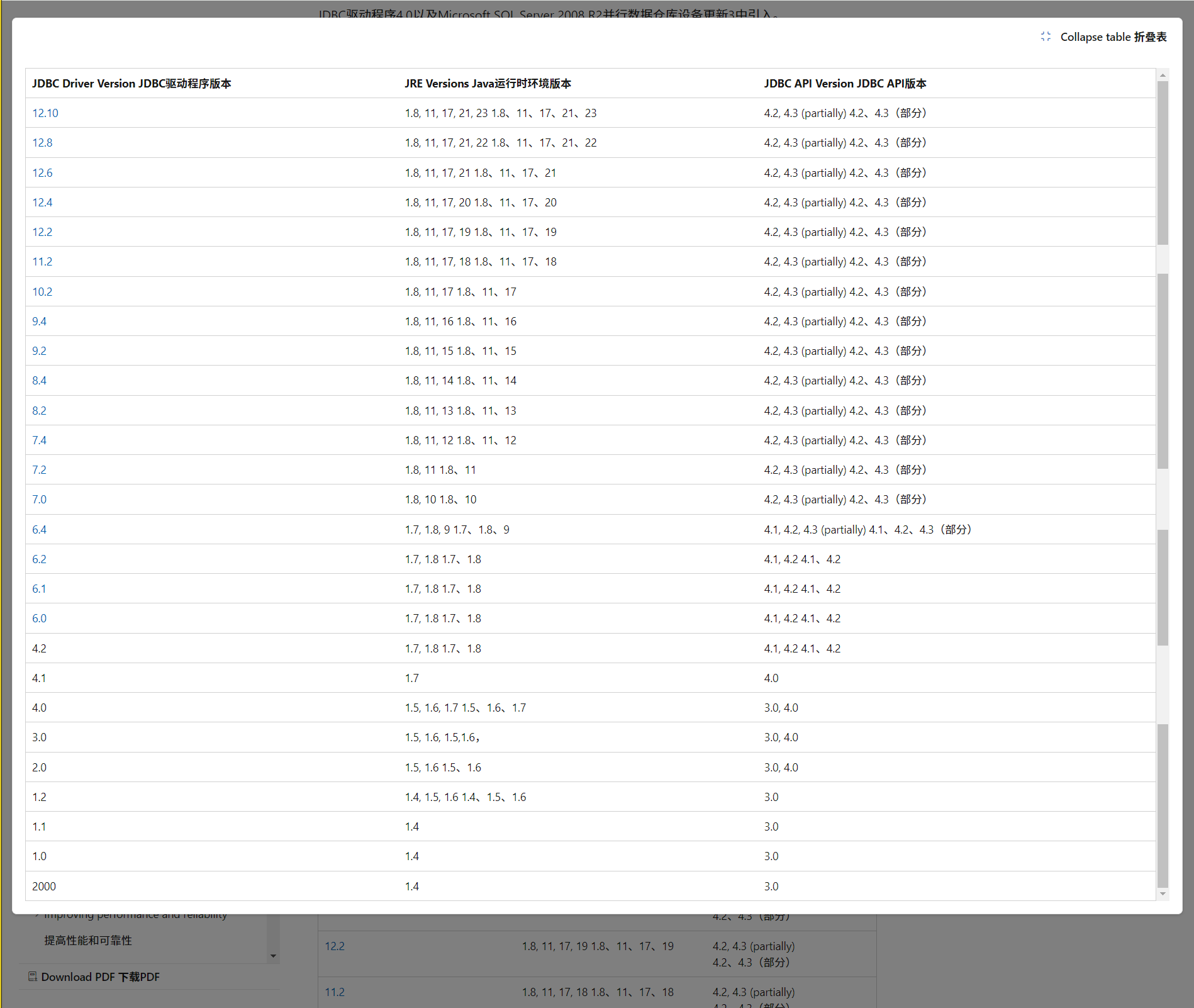Open the 12.10 driver version link
The image size is (1194, 1008).
(45, 113)
